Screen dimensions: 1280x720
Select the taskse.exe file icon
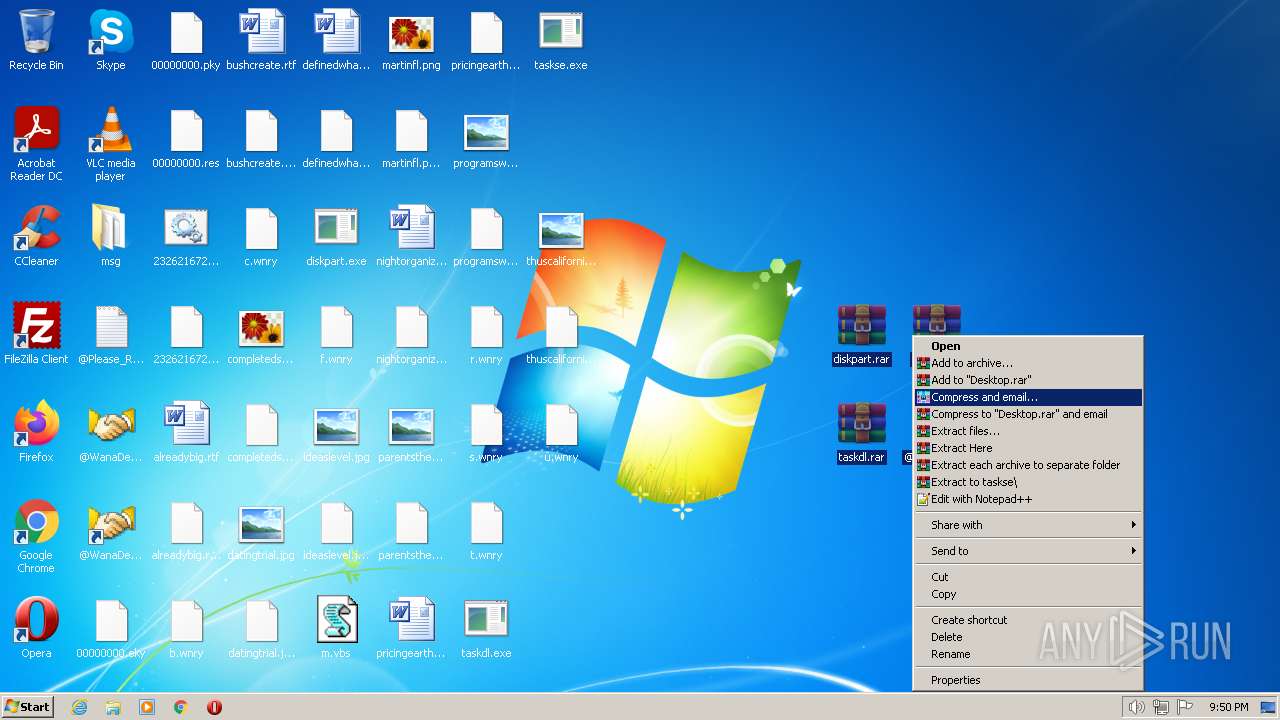point(561,40)
